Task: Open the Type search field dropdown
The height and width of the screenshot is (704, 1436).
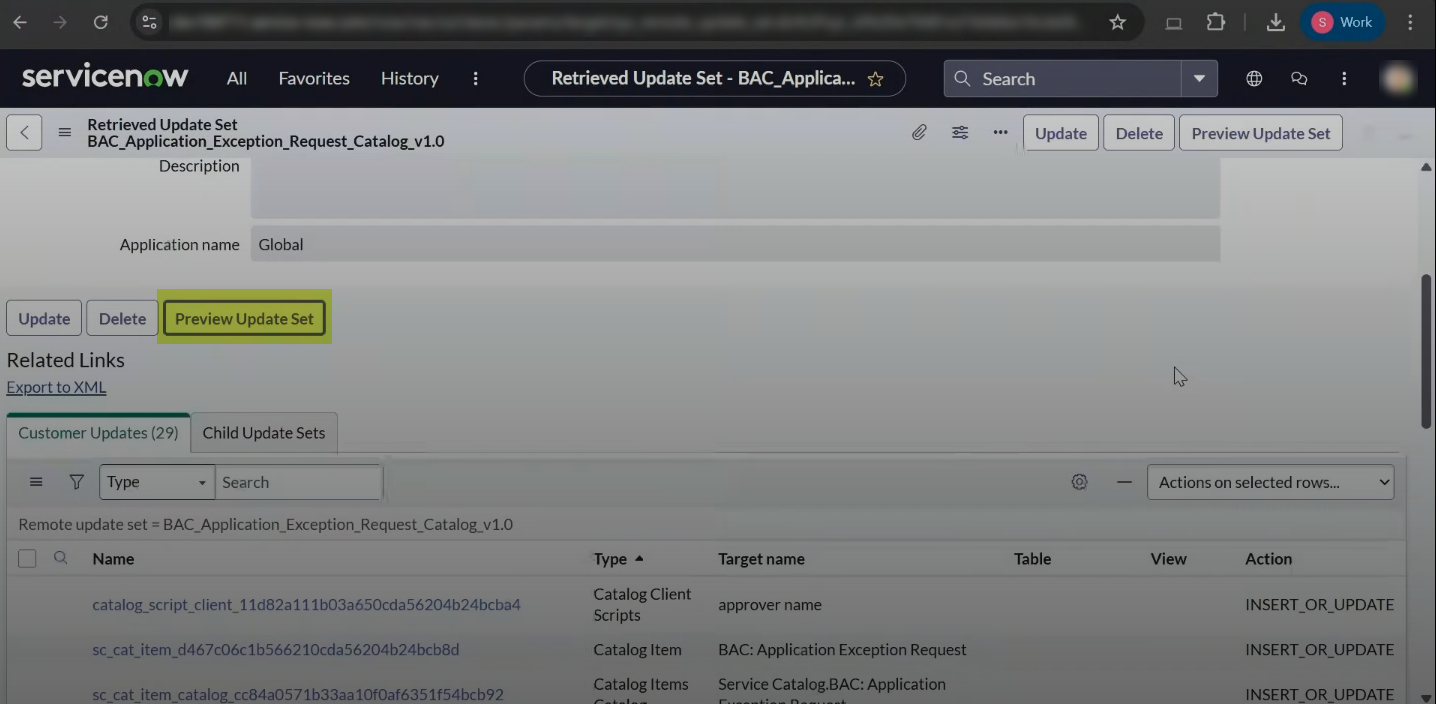Action: [157, 482]
